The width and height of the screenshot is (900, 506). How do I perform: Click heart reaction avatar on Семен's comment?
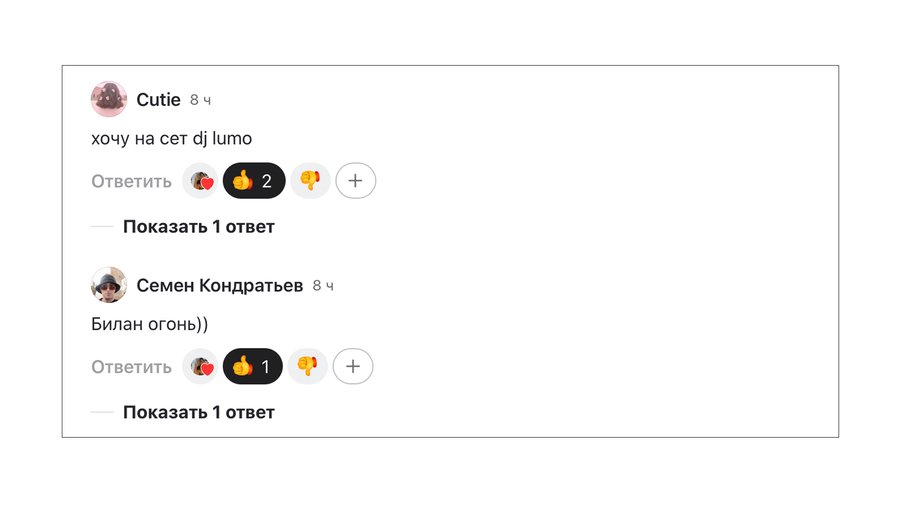click(201, 367)
